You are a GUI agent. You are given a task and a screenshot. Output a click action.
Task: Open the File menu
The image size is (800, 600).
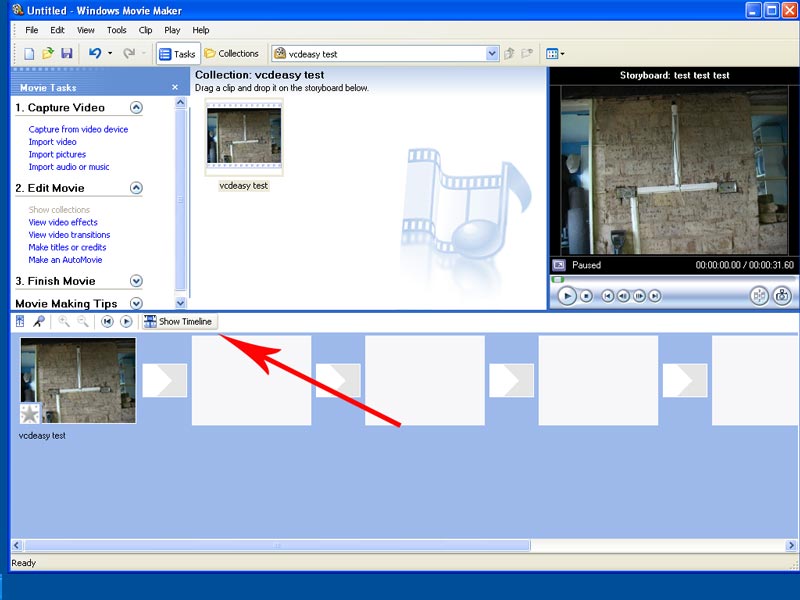pyautogui.click(x=32, y=30)
